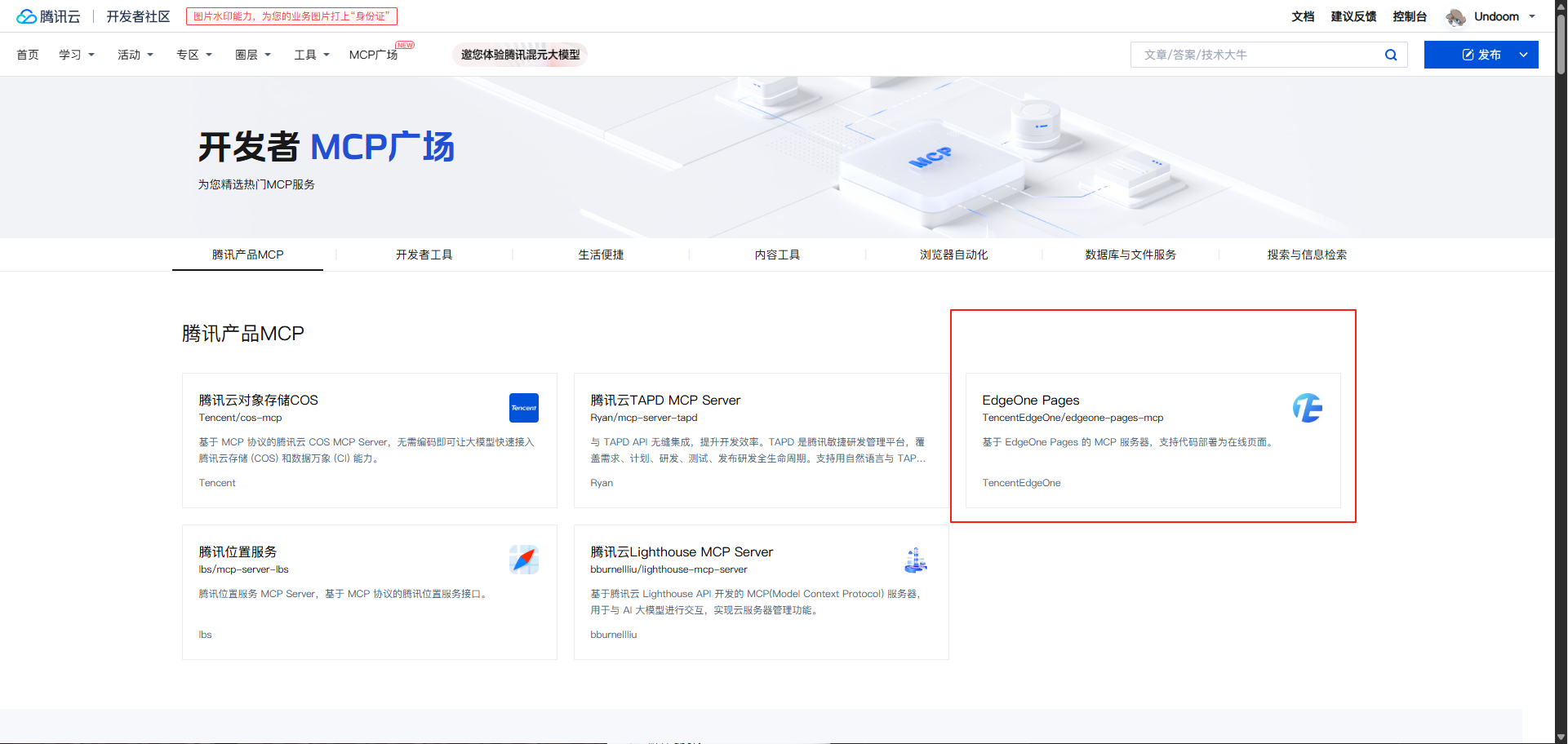
Task: Open the 发布 button dropdown chevron
Action: click(x=1523, y=55)
